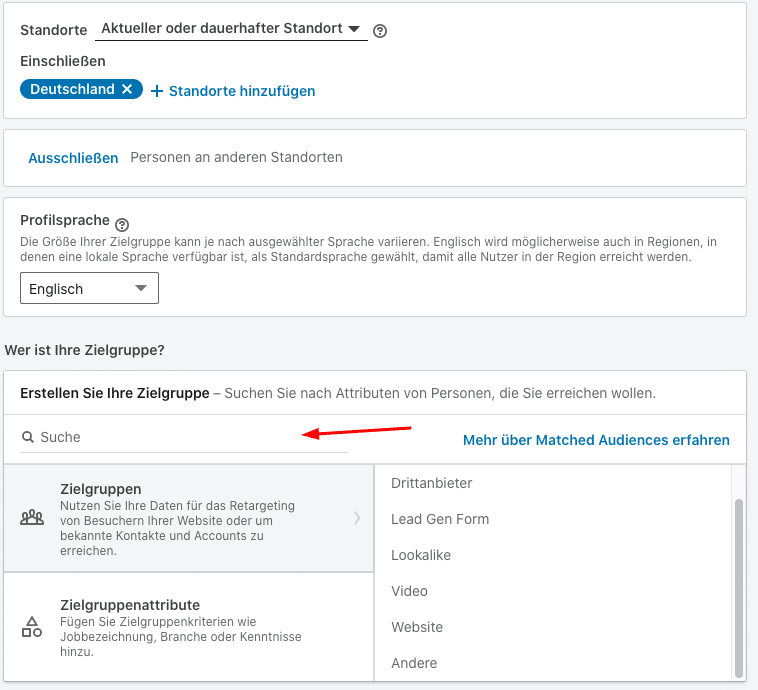758x690 pixels.
Task: Click 'Wer ist Ihre Zielgruppe?' heading
Action: coord(85,350)
